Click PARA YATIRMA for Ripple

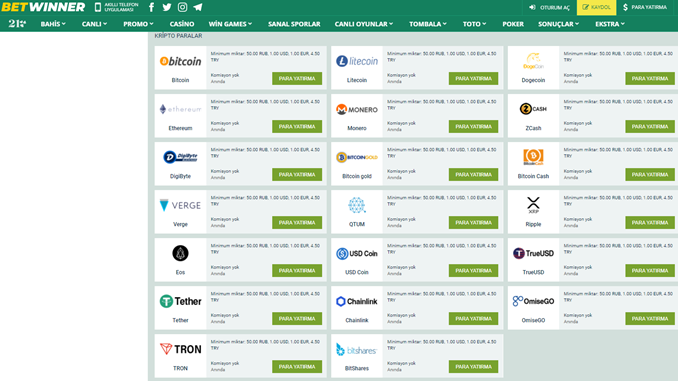pos(650,222)
